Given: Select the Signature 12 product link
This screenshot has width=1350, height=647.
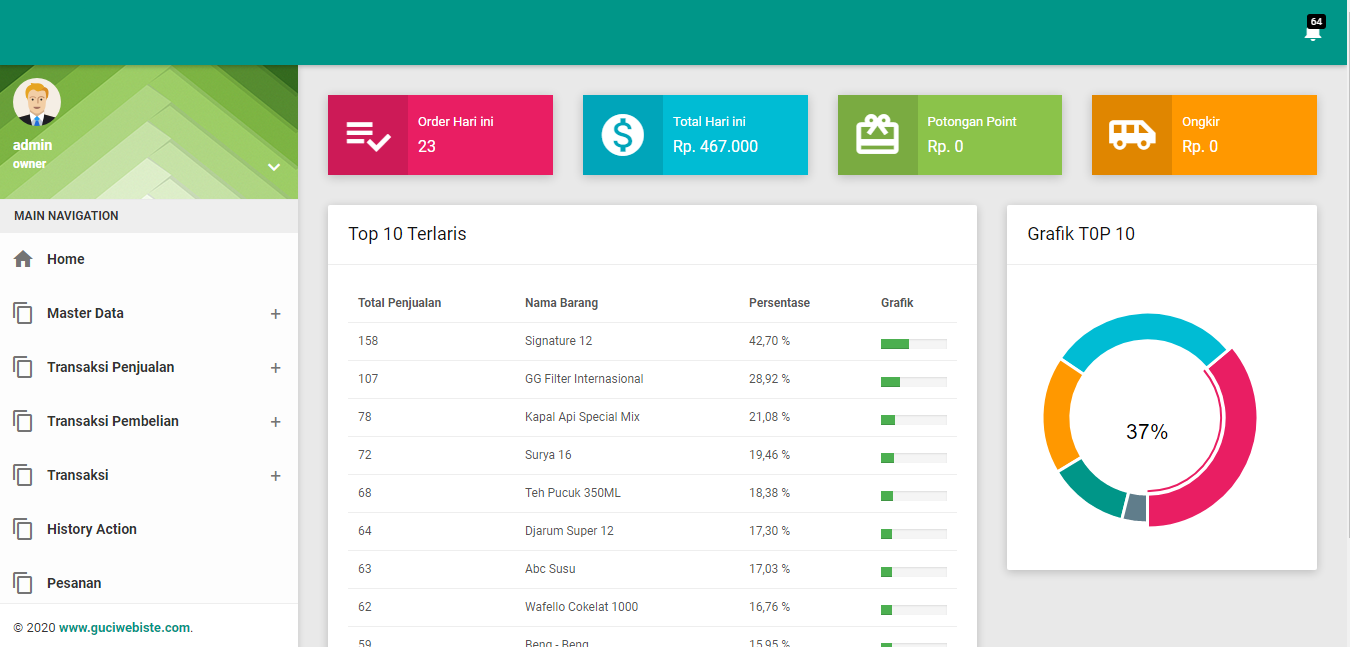Looking at the screenshot, I should pos(558,340).
